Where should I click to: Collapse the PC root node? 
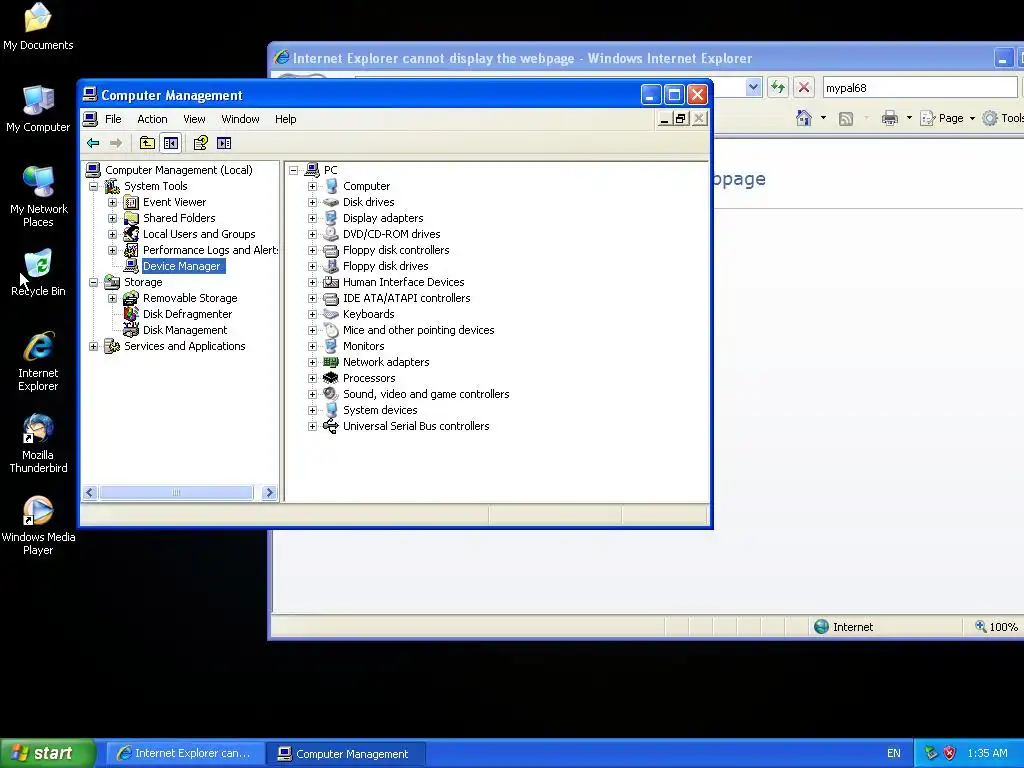293,170
